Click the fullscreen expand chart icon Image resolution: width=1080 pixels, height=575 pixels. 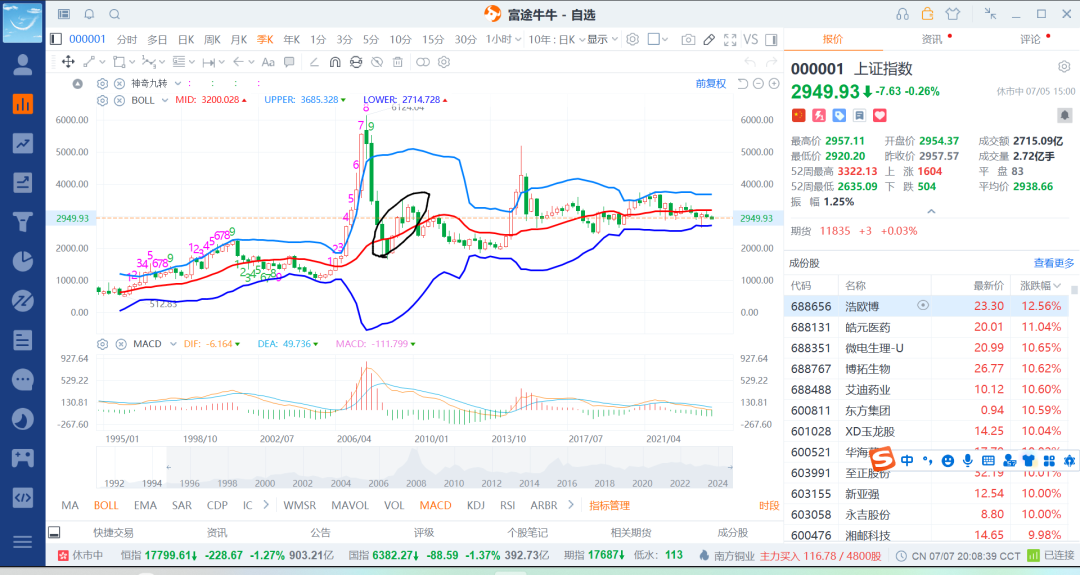730,40
